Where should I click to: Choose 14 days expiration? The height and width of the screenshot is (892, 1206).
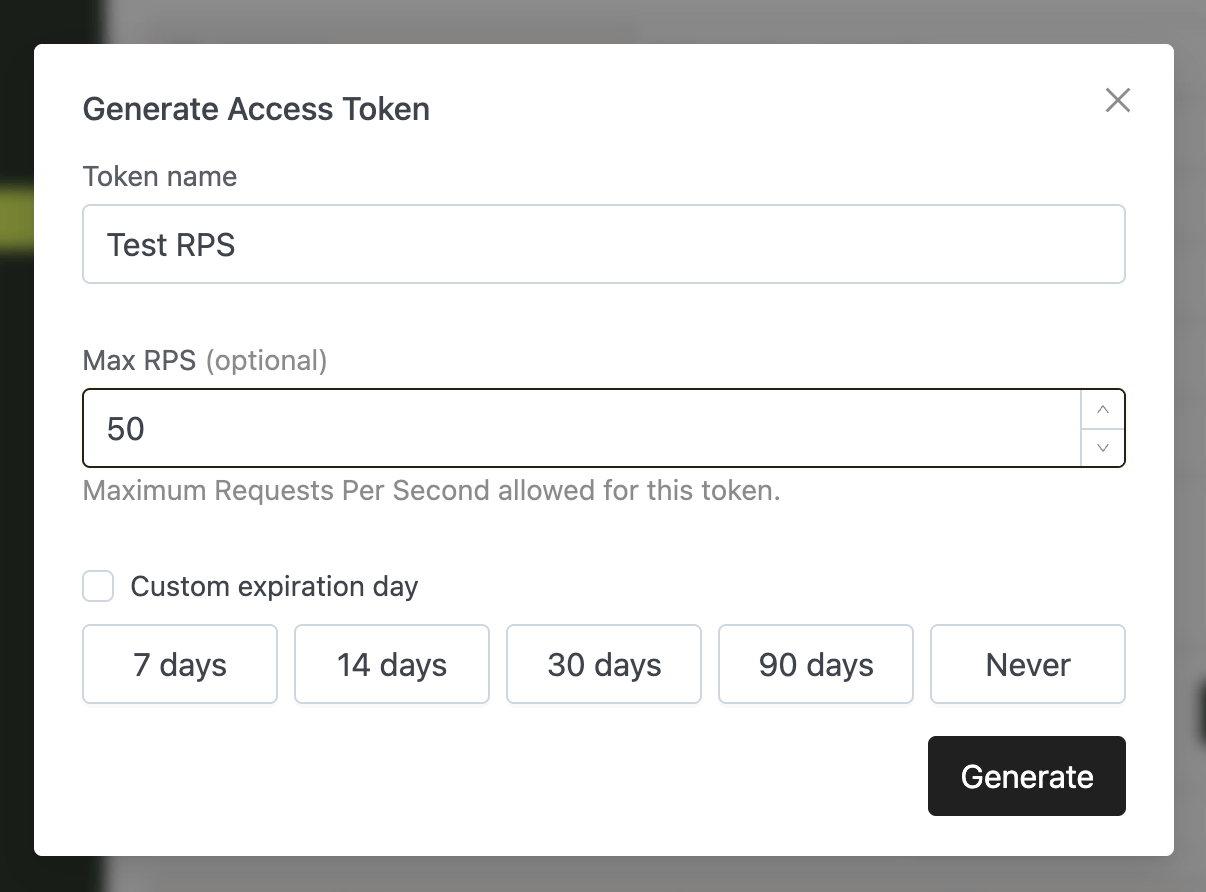click(392, 665)
